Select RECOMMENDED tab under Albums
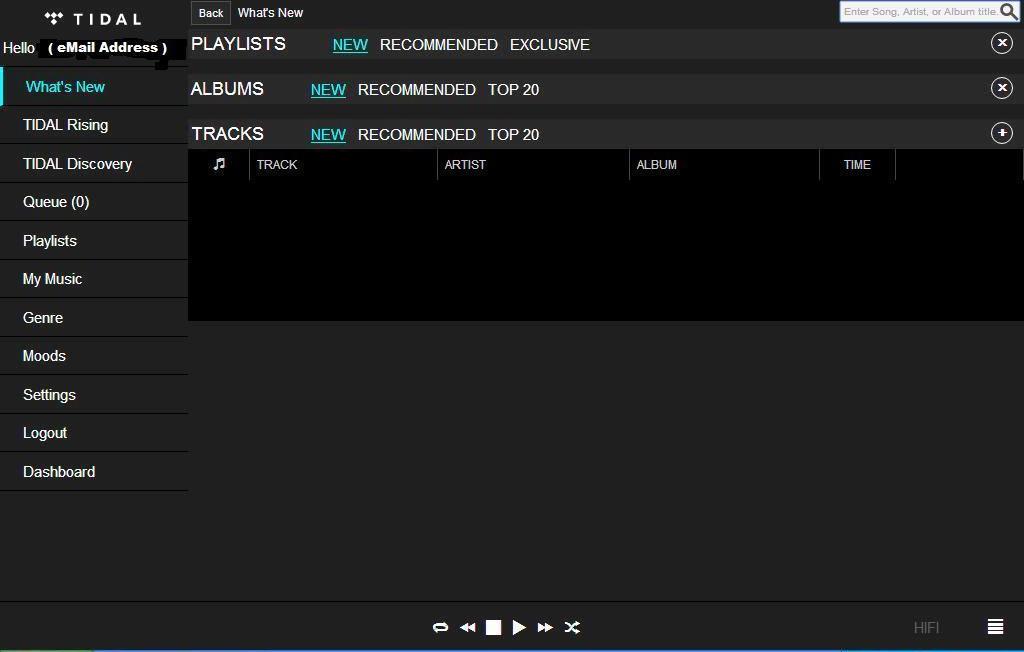Viewport: 1024px width, 652px height. pos(417,90)
